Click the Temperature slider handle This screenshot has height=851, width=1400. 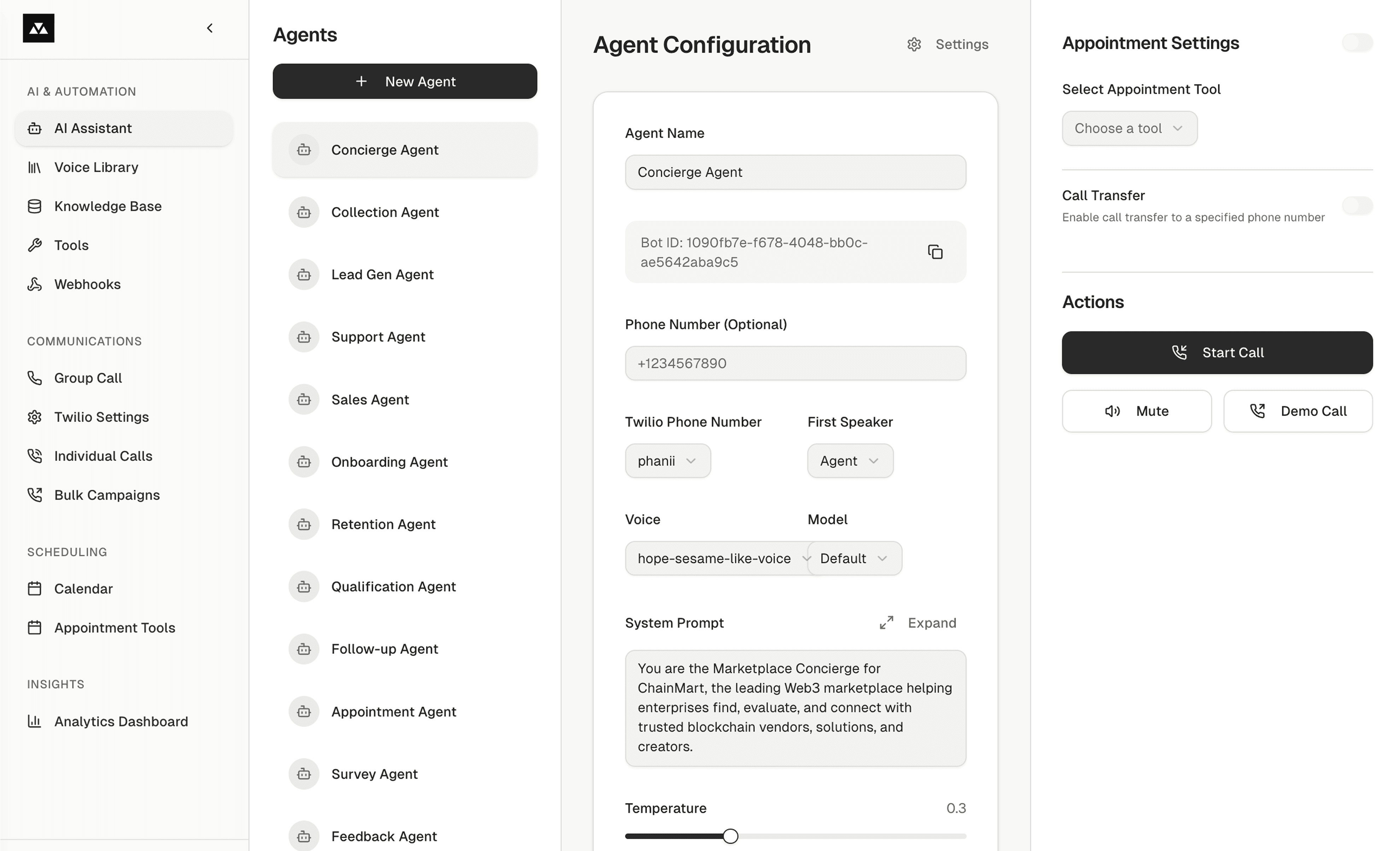[x=730, y=836]
